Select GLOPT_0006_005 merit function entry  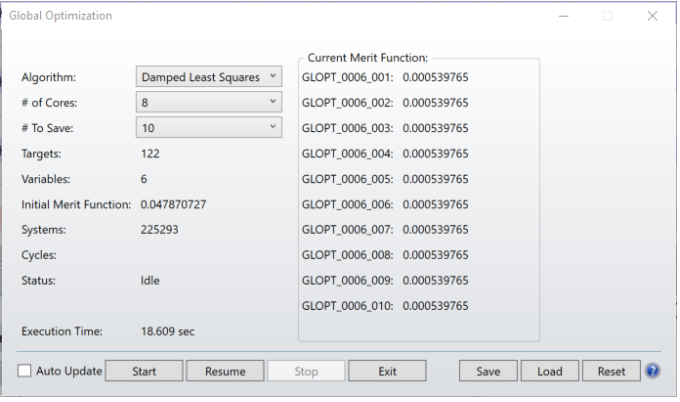click(x=385, y=179)
